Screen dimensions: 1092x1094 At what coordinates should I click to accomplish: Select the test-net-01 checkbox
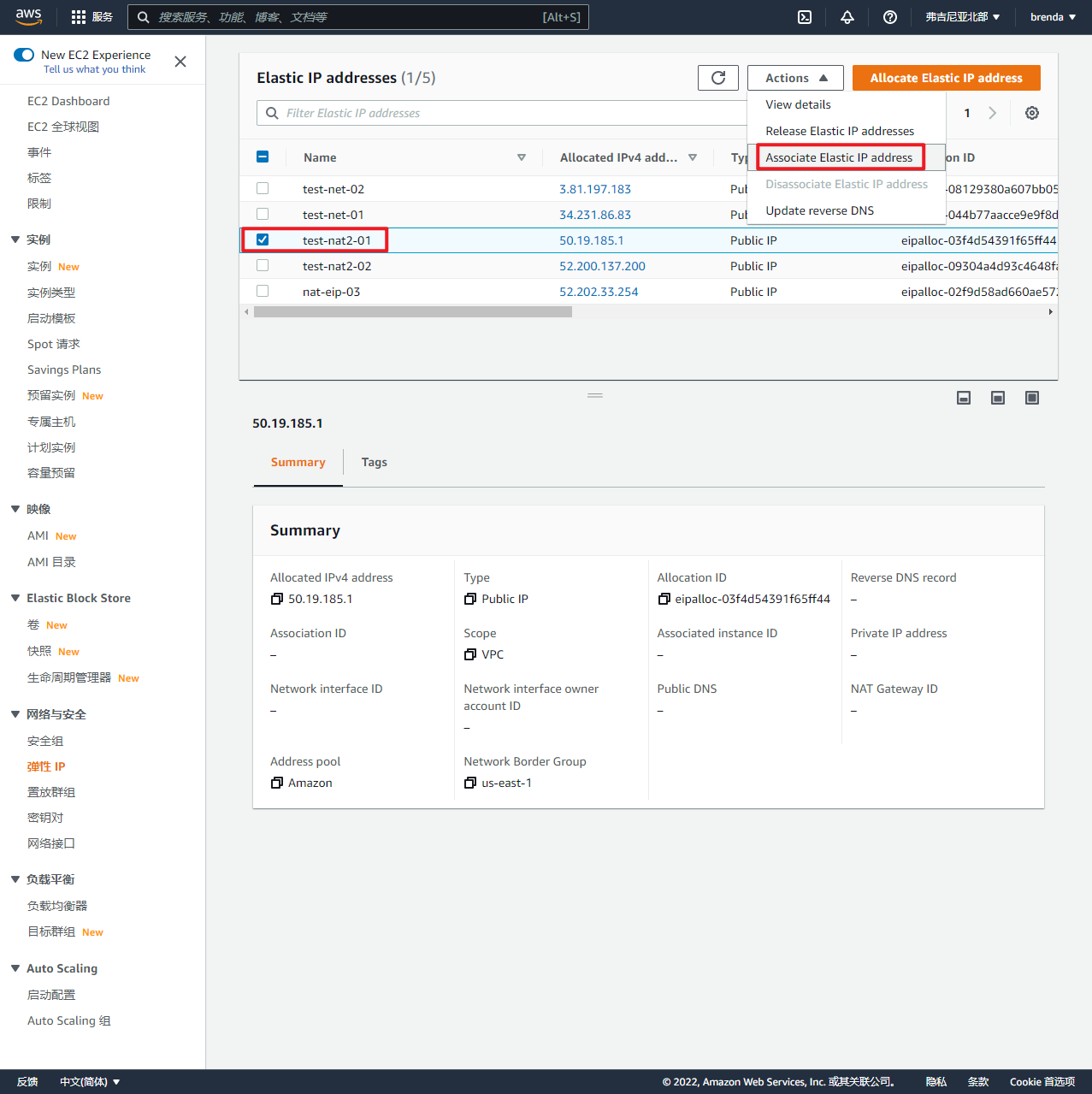point(263,214)
